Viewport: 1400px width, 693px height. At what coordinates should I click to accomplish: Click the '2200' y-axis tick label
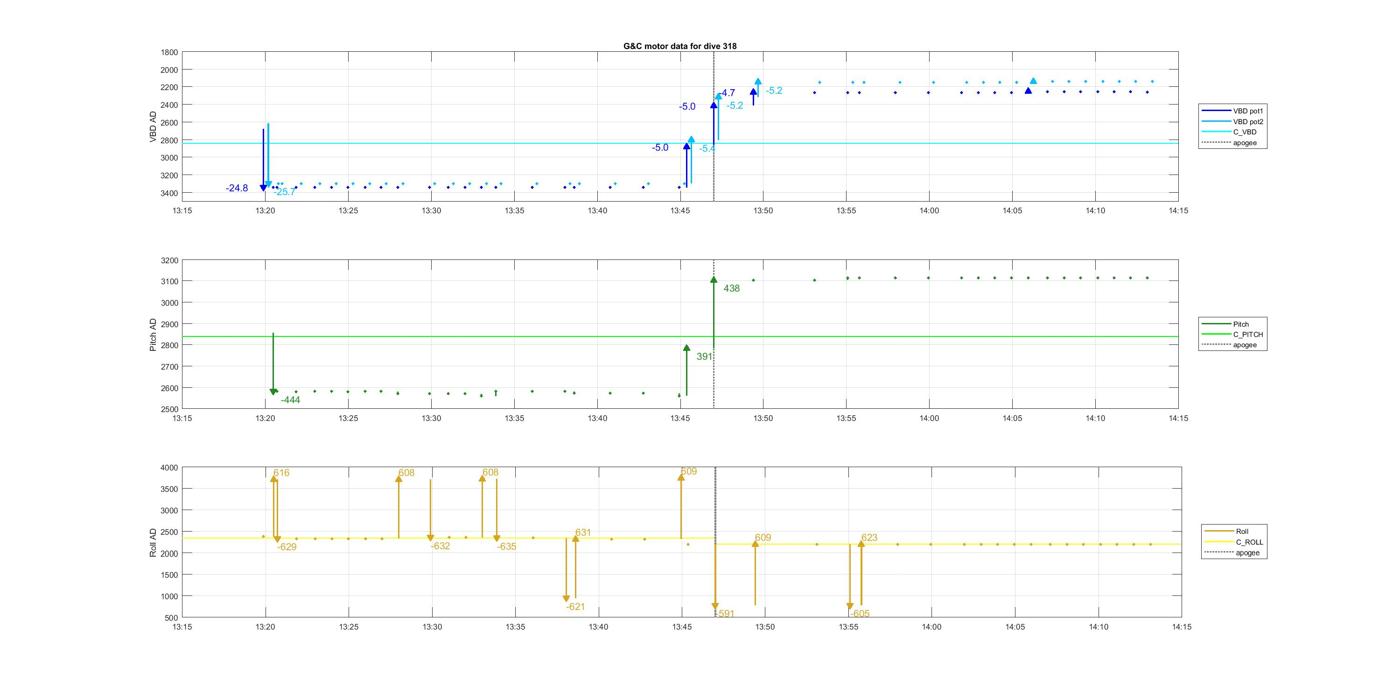coord(169,88)
